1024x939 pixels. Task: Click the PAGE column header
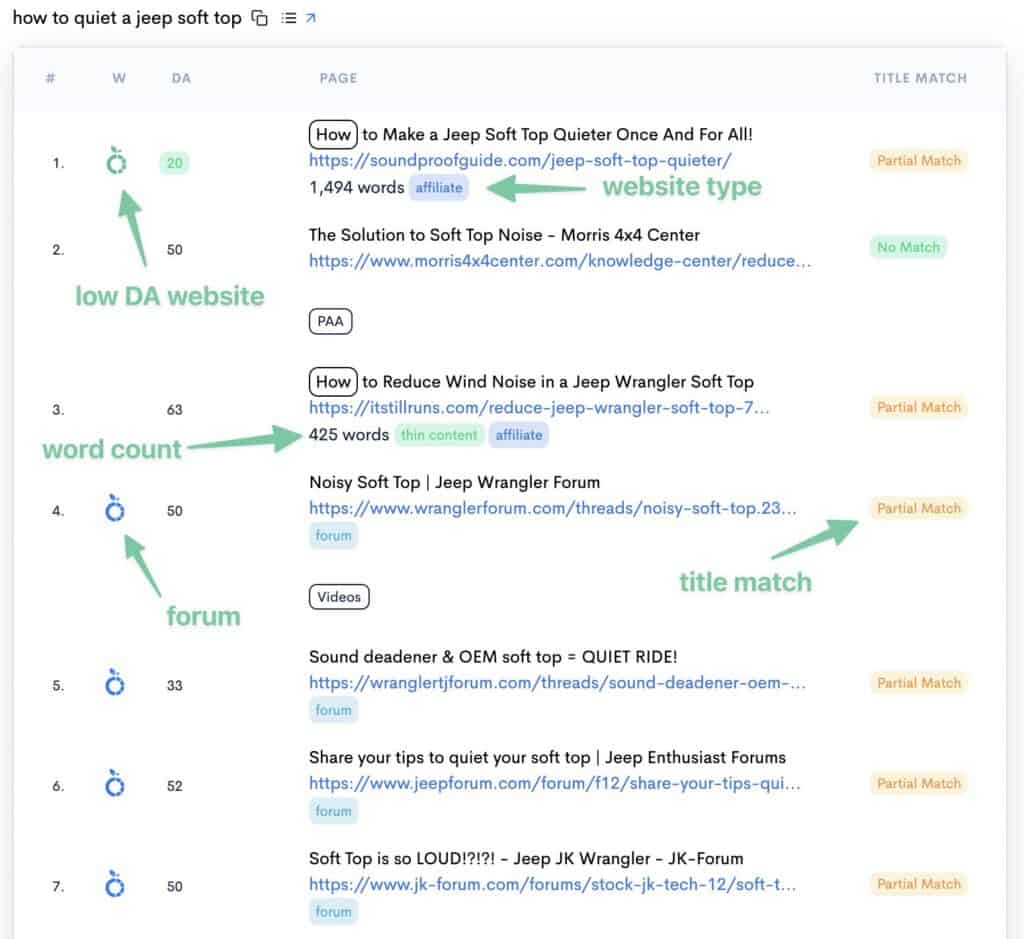tap(338, 78)
